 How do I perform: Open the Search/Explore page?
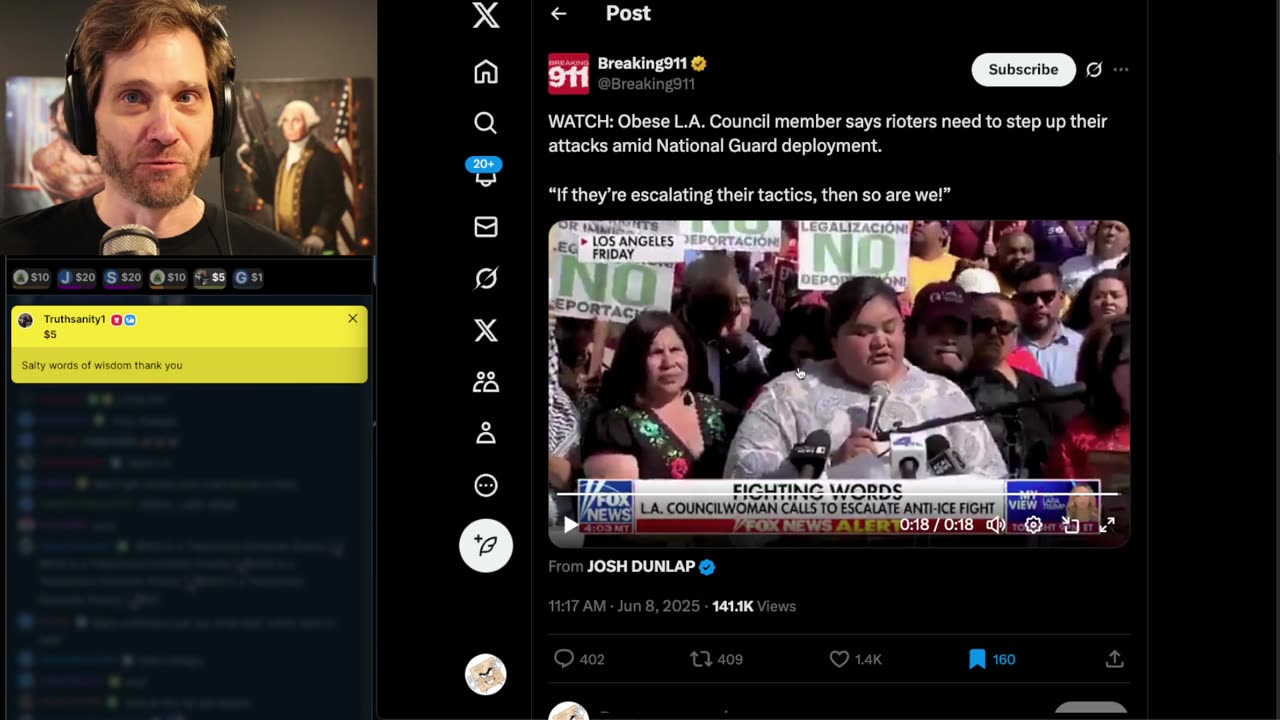point(486,123)
